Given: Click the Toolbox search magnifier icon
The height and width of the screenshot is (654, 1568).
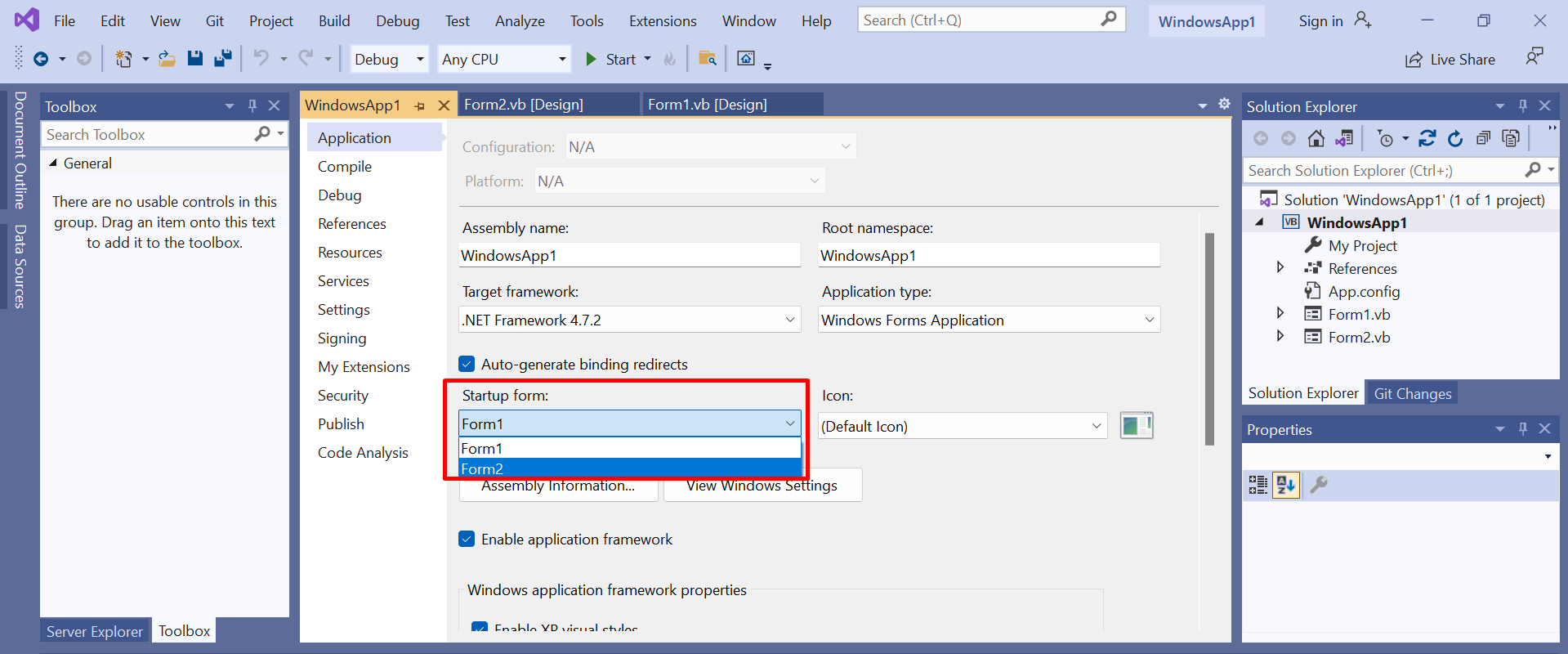Looking at the screenshot, I should (262, 133).
